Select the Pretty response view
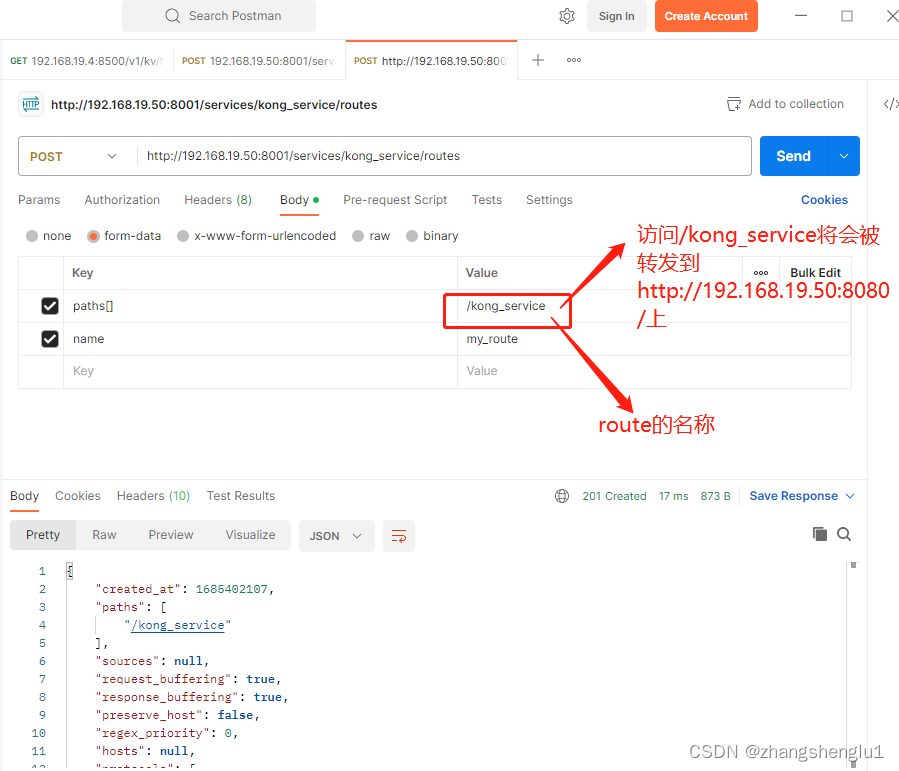The width and height of the screenshot is (899, 771). pyautogui.click(x=43, y=535)
